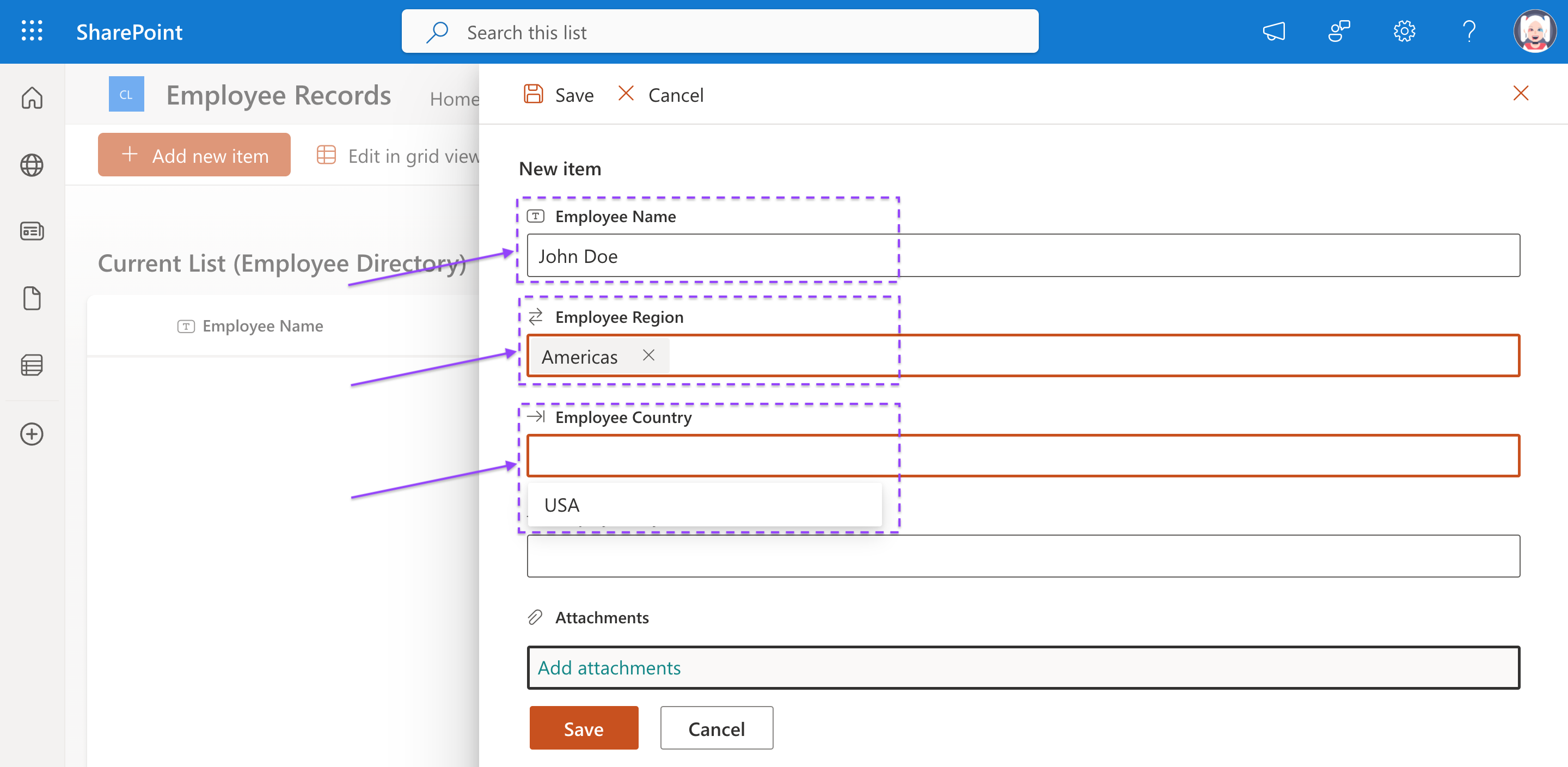
Task: Click Cancel in the panel top toolbar
Action: (x=660, y=95)
